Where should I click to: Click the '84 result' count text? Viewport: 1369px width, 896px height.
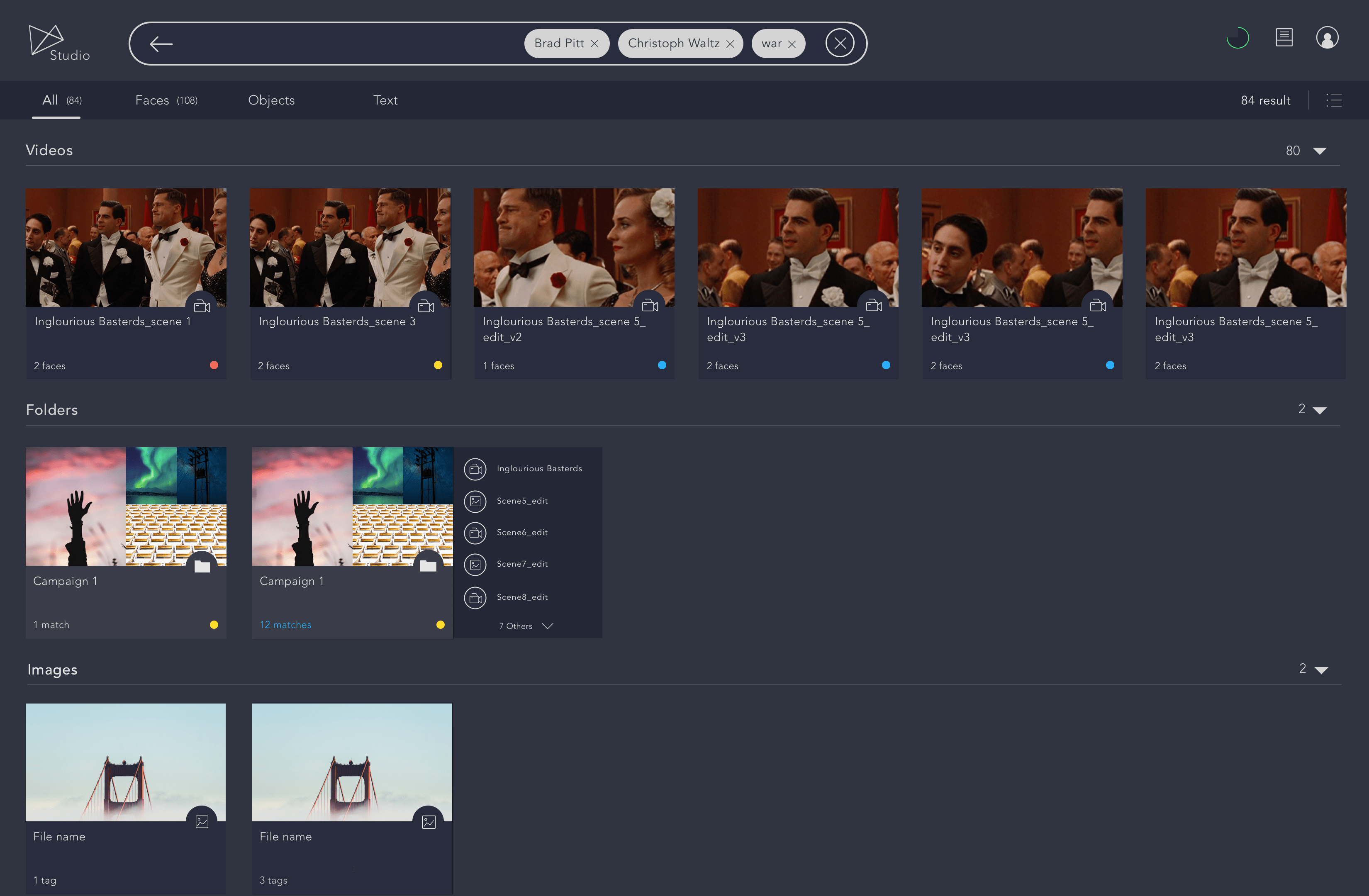click(x=1265, y=100)
